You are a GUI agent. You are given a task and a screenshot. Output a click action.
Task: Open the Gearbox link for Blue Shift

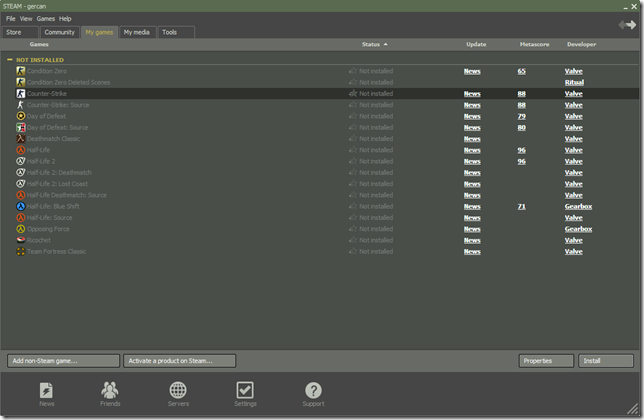pos(578,206)
